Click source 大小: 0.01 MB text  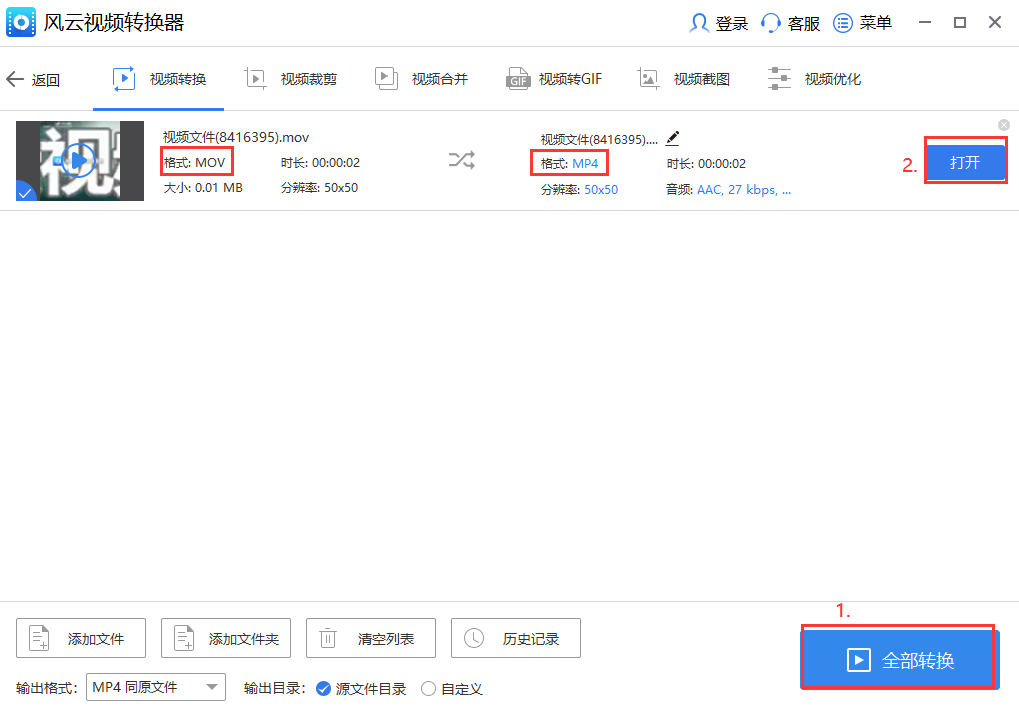click(203, 188)
